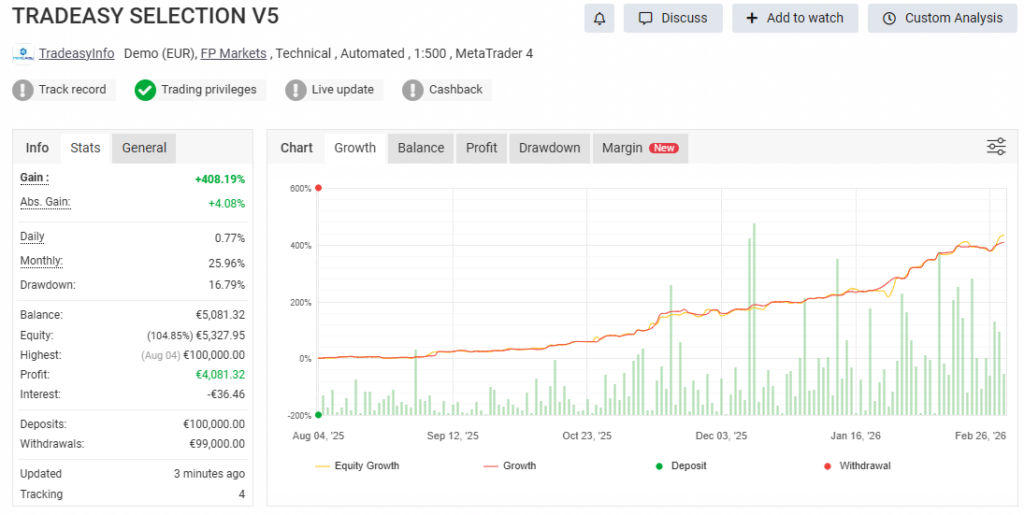
Task: Click the Live update warning icon
Action: click(296, 90)
